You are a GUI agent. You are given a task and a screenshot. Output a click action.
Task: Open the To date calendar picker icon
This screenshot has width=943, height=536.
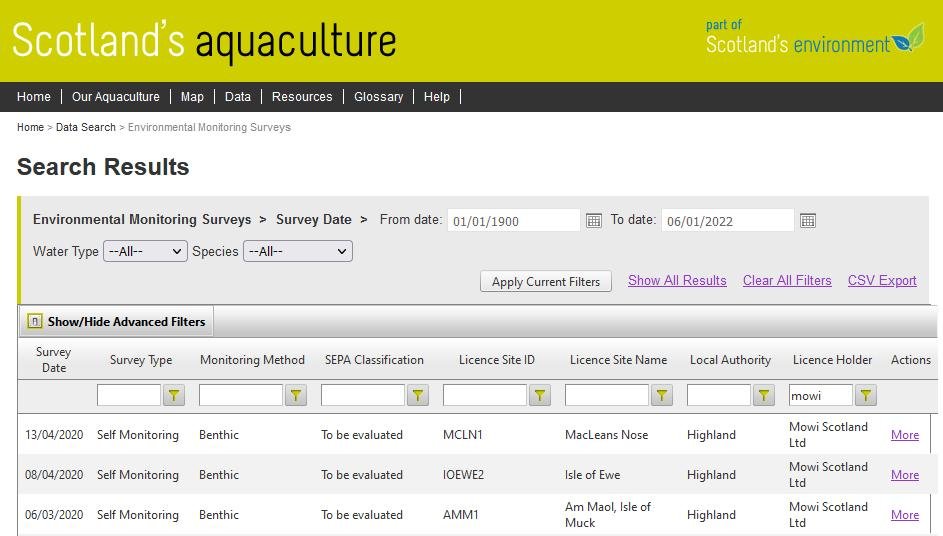click(808, 221)
